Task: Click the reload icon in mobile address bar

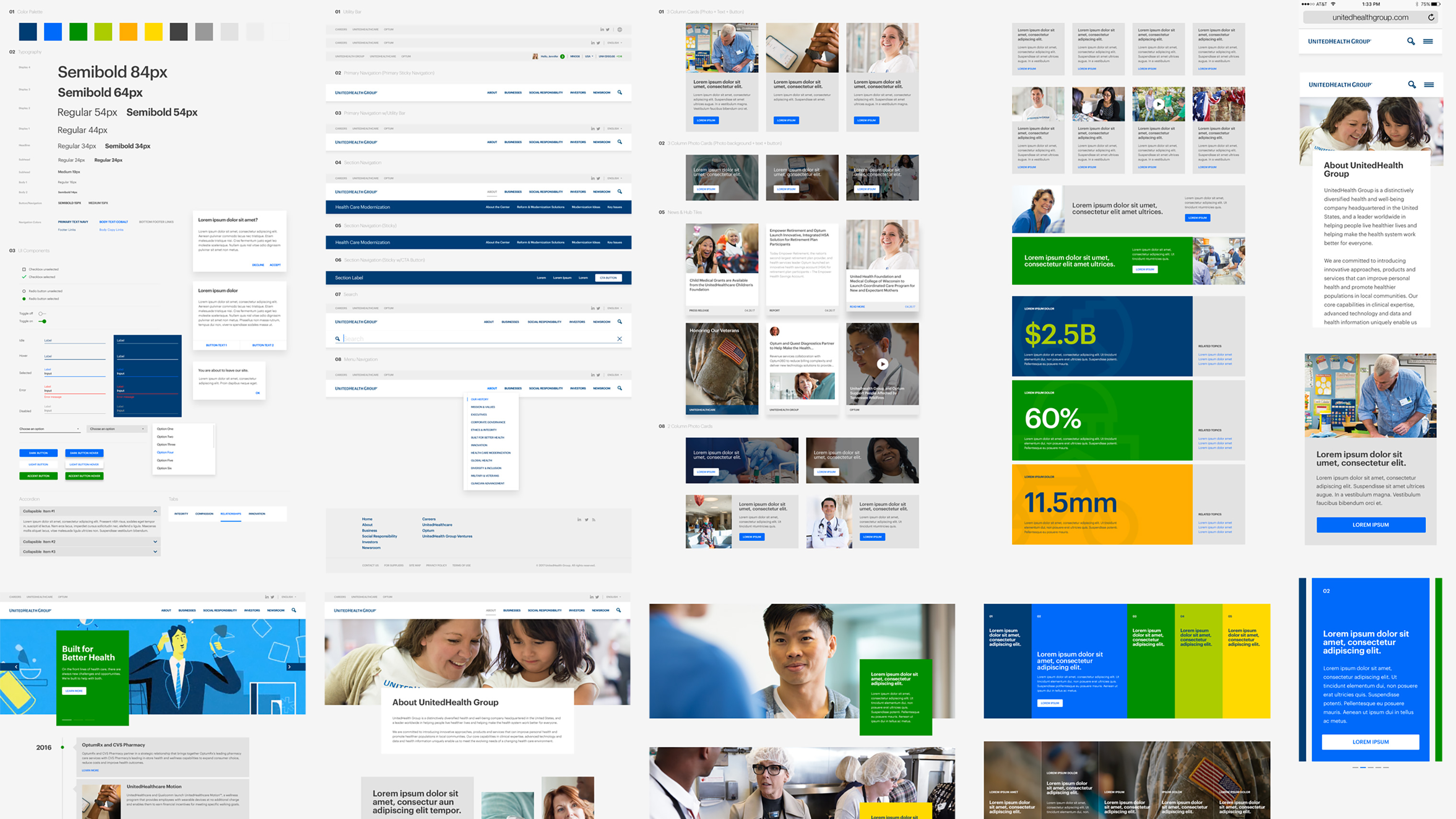Action: [1431, 18]
